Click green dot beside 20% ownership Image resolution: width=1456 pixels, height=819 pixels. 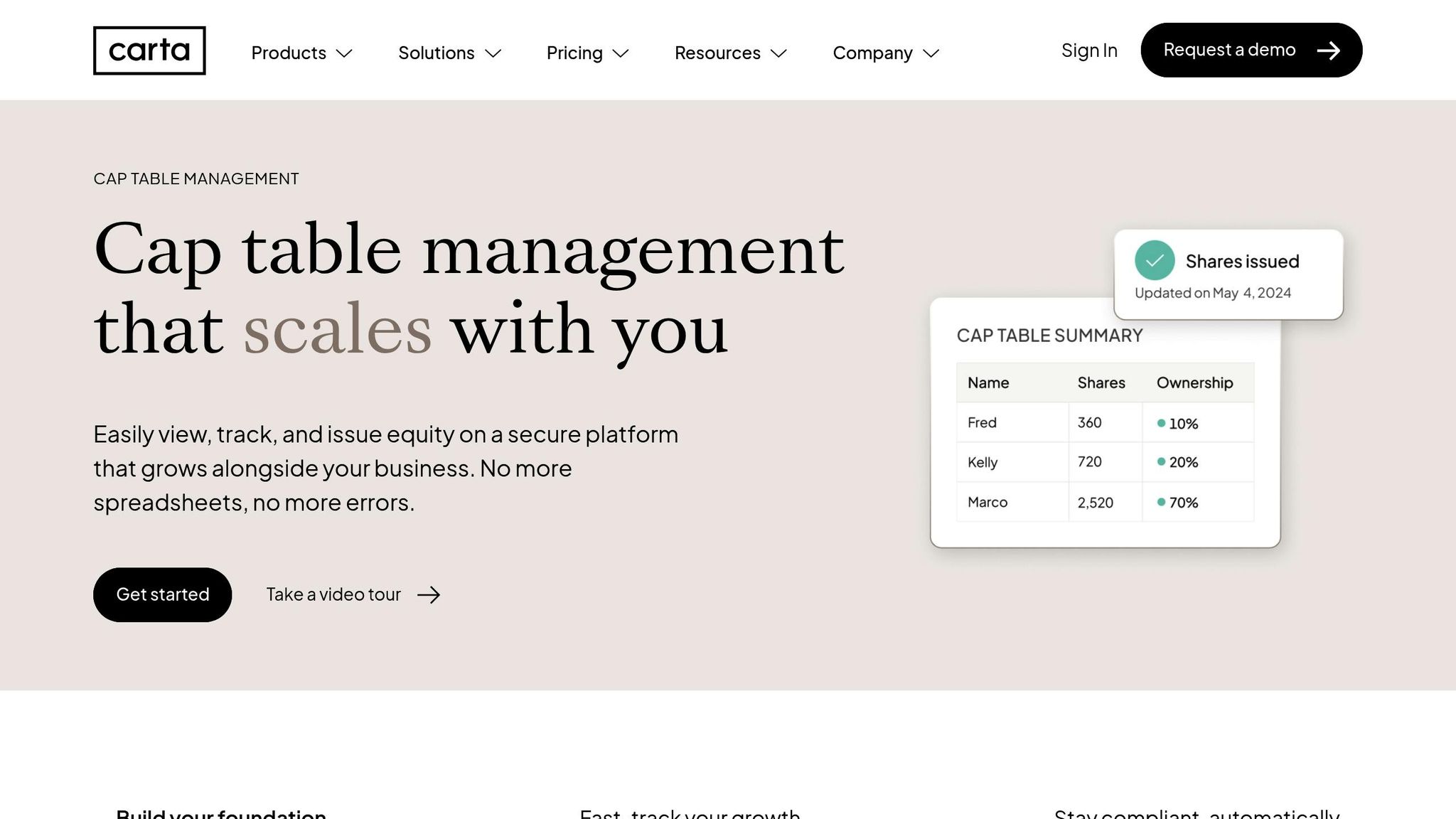click(x=1161, y=462)
